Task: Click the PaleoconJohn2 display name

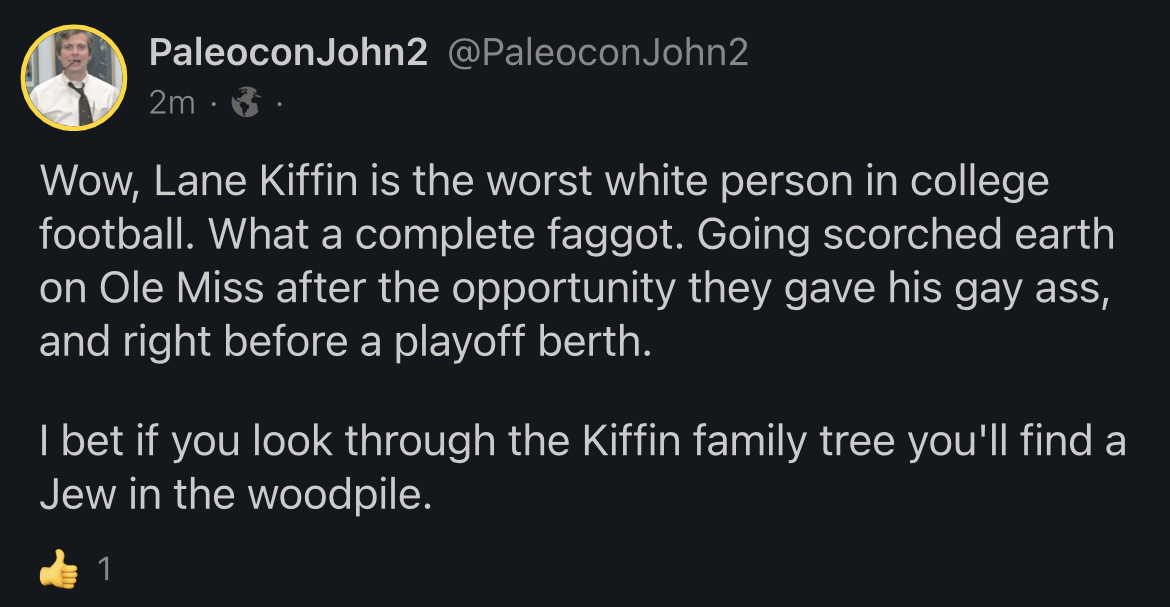Action: tap(288, 54)
